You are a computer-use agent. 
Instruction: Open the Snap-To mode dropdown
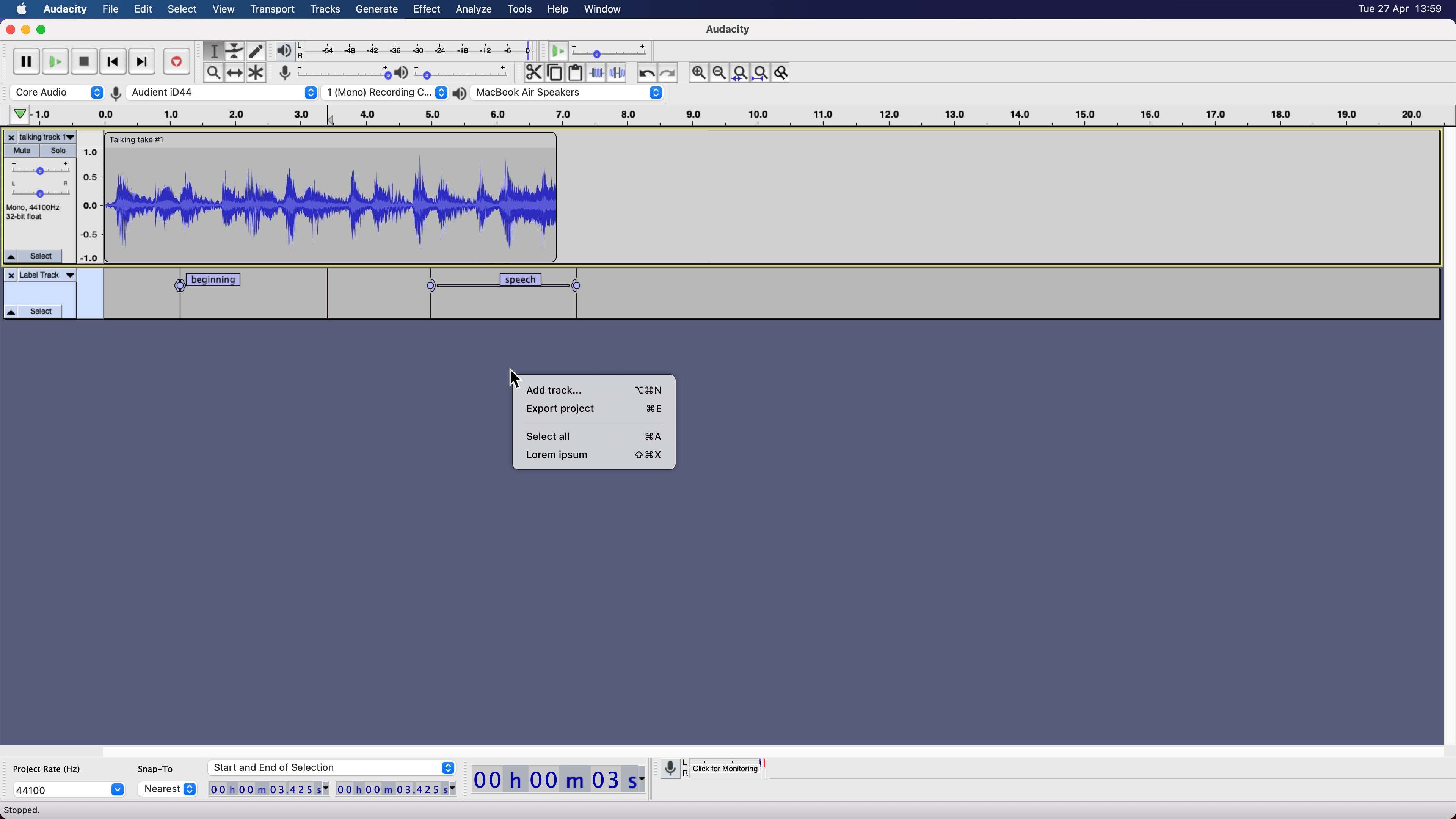[167, 789]
